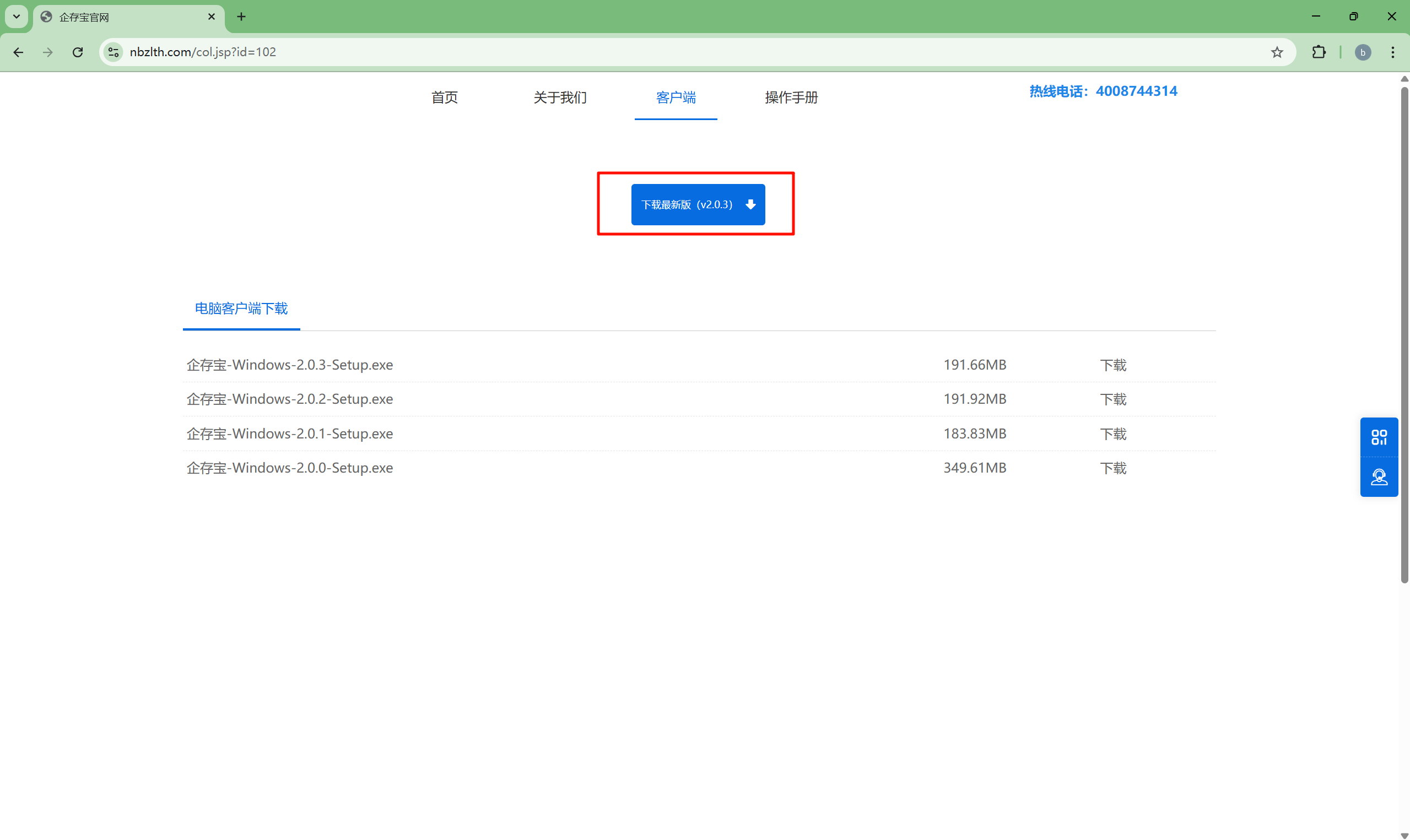Close the 企存宝官网 browser tab
1410x840 pixels.
[x=211, y=17]
